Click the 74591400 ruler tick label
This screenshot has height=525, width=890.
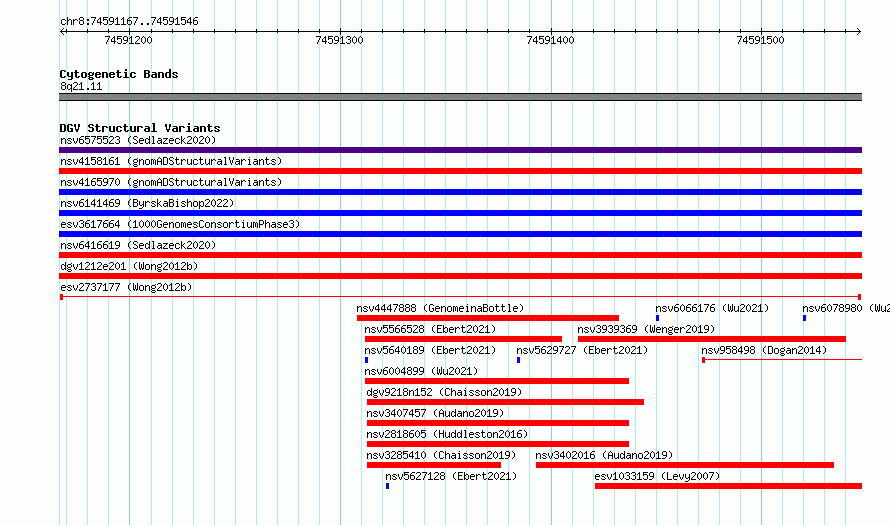click(x=550, y=40)
